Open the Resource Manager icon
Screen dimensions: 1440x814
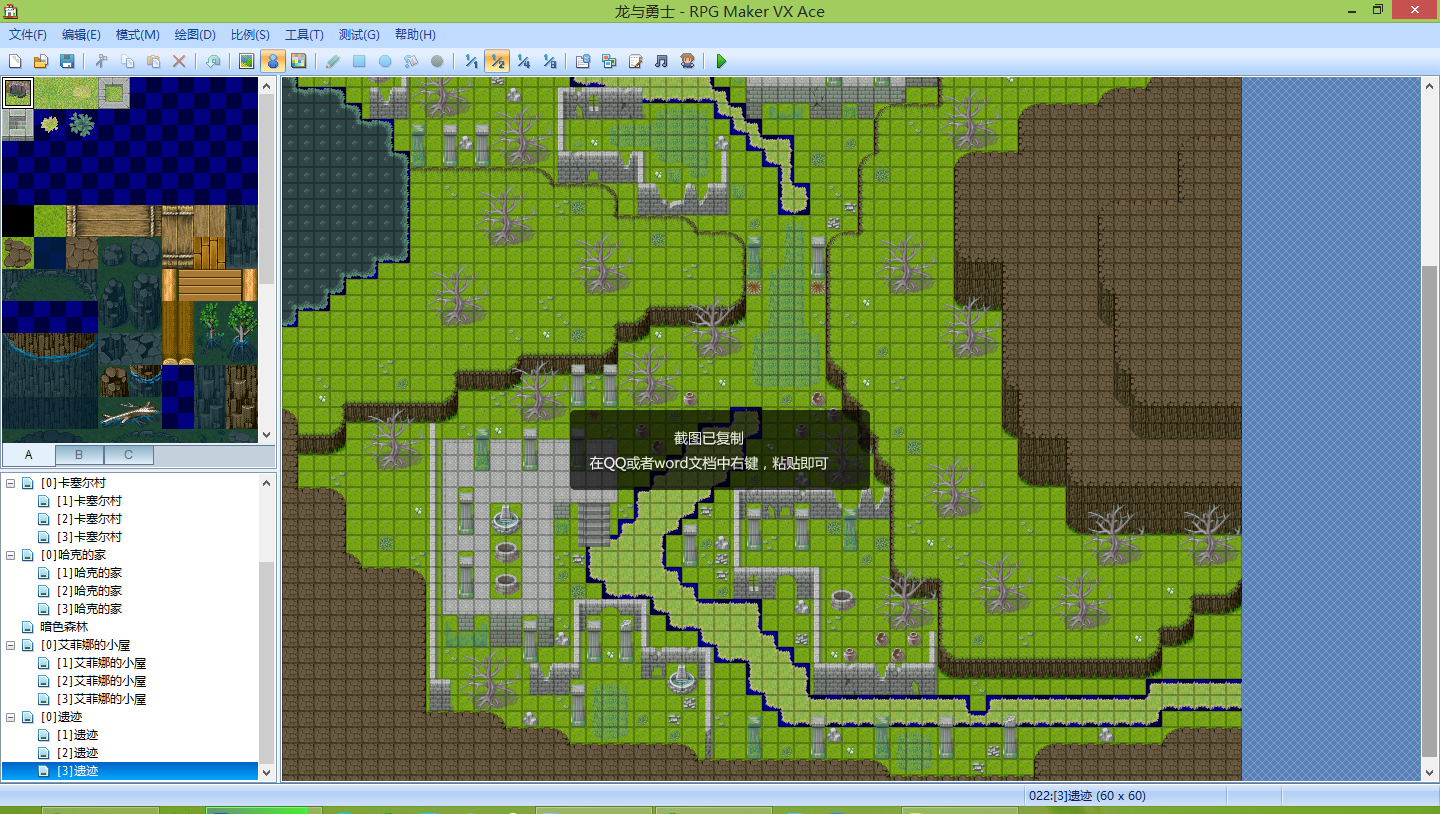click(609, 61)
